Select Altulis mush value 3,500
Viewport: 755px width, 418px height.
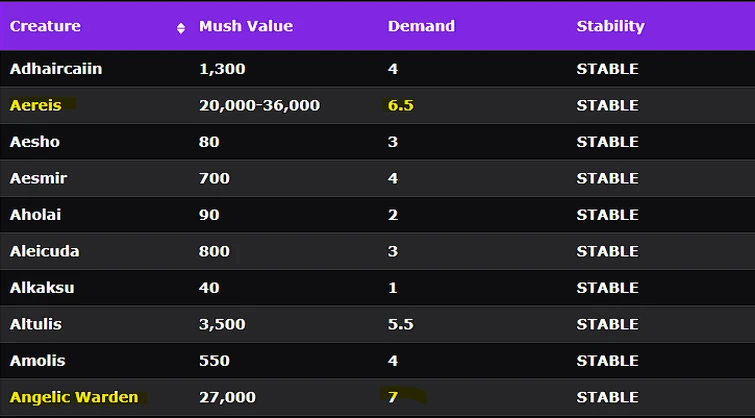222,324
